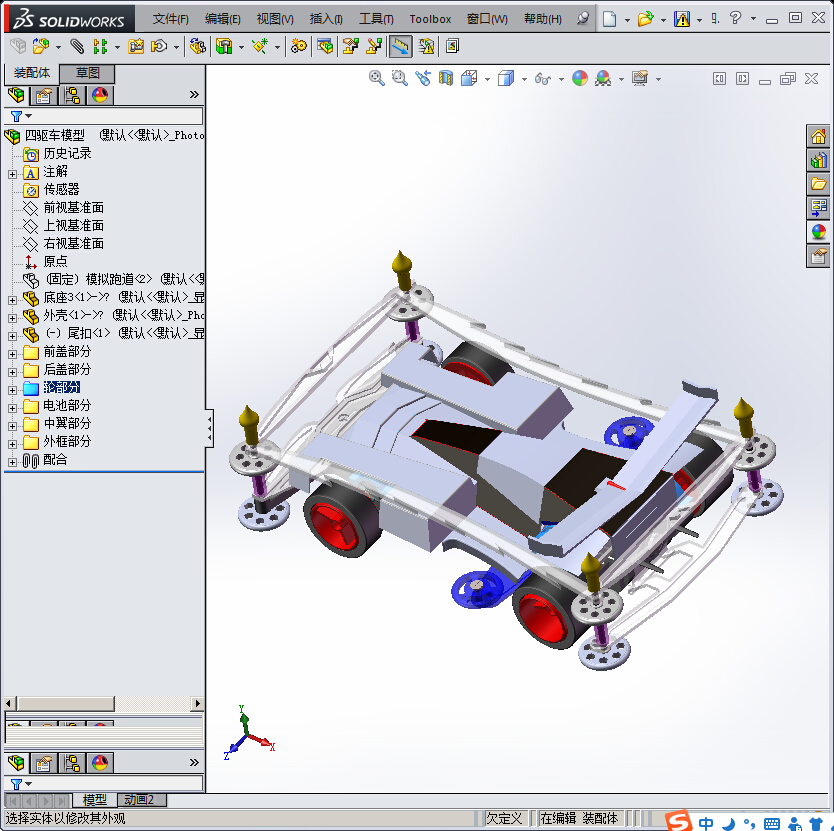Open the Toolbox menu
Screen dimensions: 834x831
[x=430, y=19]
